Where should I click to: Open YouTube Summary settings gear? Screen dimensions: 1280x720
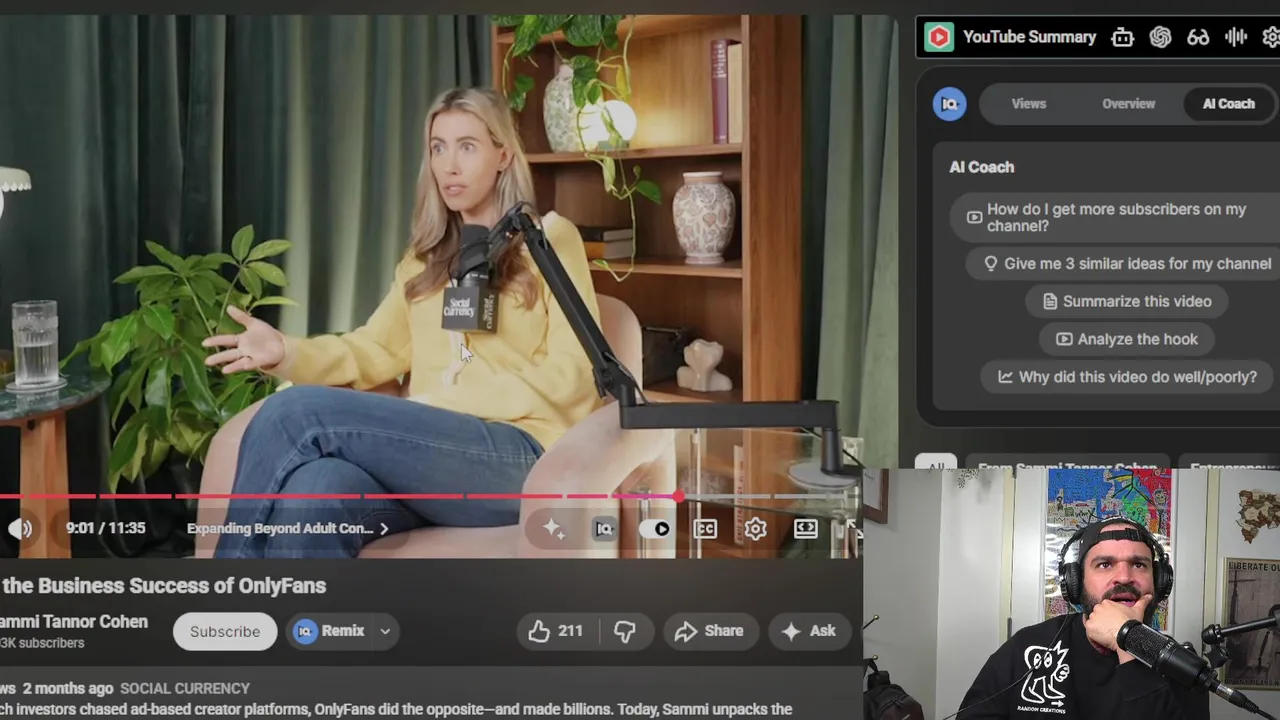1272,37
